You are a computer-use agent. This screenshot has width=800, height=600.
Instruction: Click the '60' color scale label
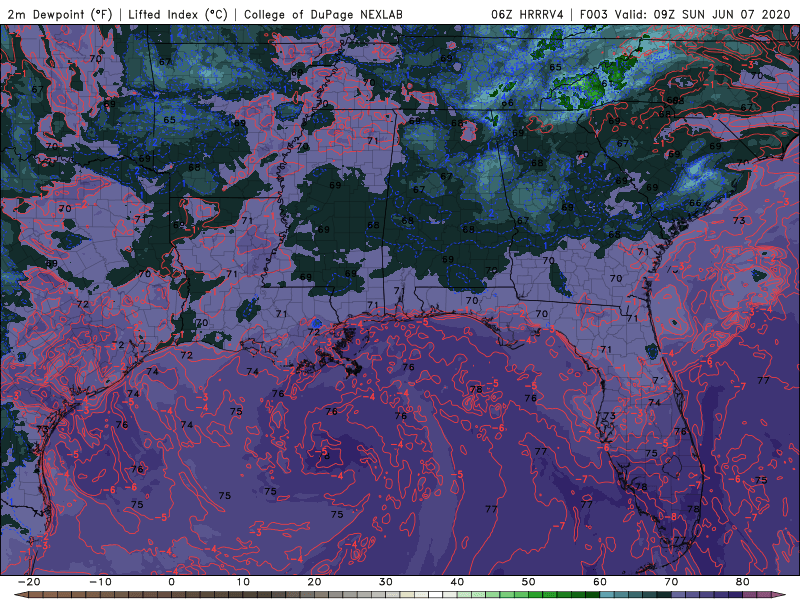pyautogui.click(x=600, y=582)
